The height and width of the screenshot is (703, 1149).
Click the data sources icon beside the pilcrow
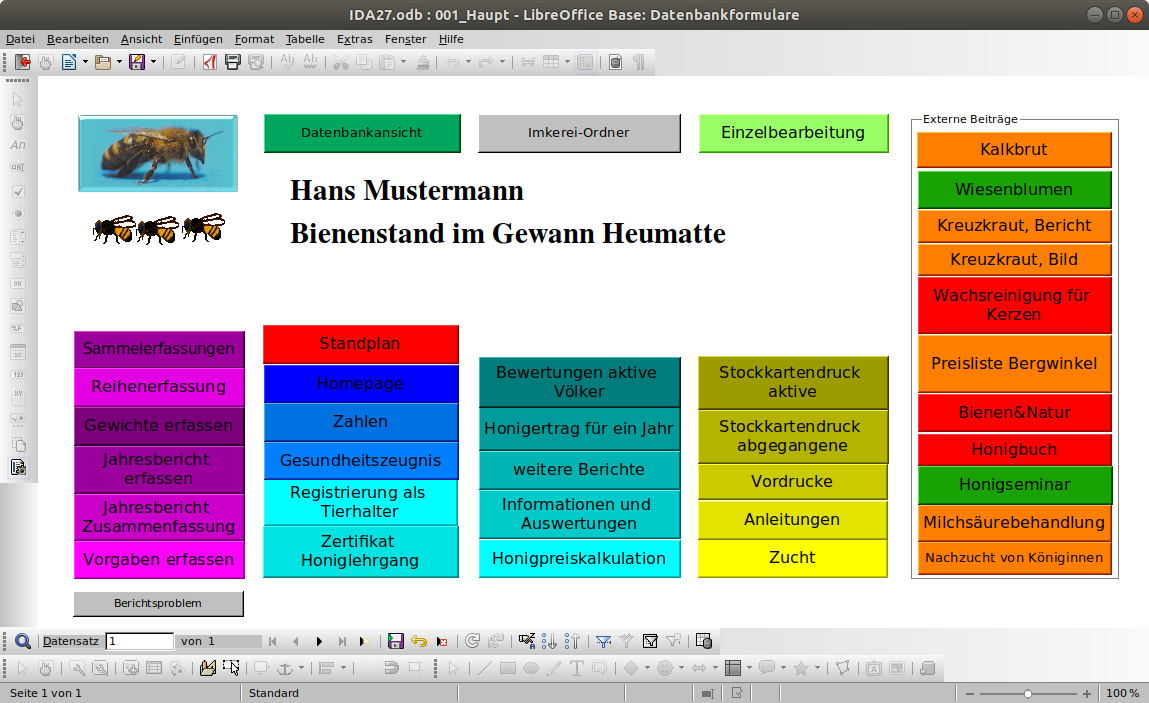click(x=616, y=62)
